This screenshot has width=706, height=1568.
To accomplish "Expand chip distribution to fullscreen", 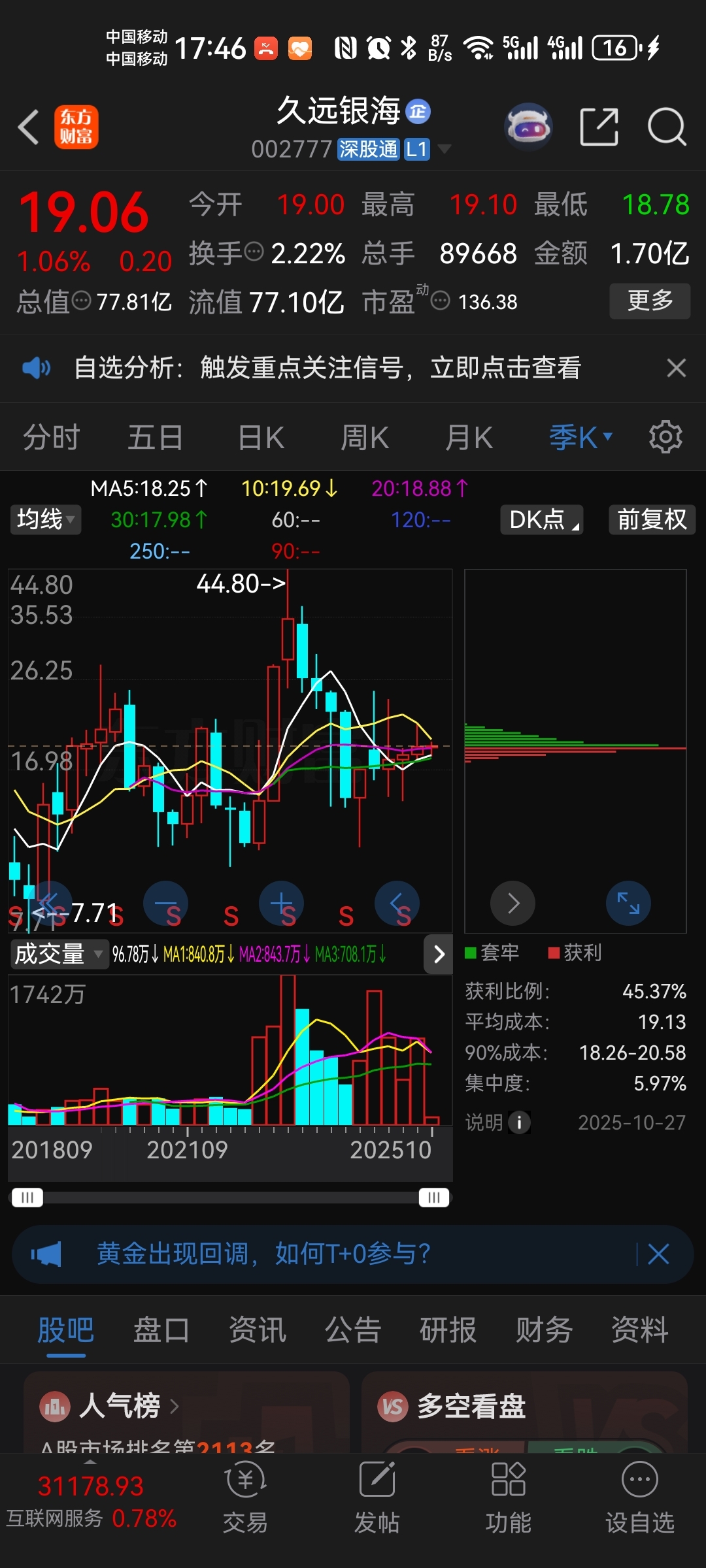I will point(629,904).
